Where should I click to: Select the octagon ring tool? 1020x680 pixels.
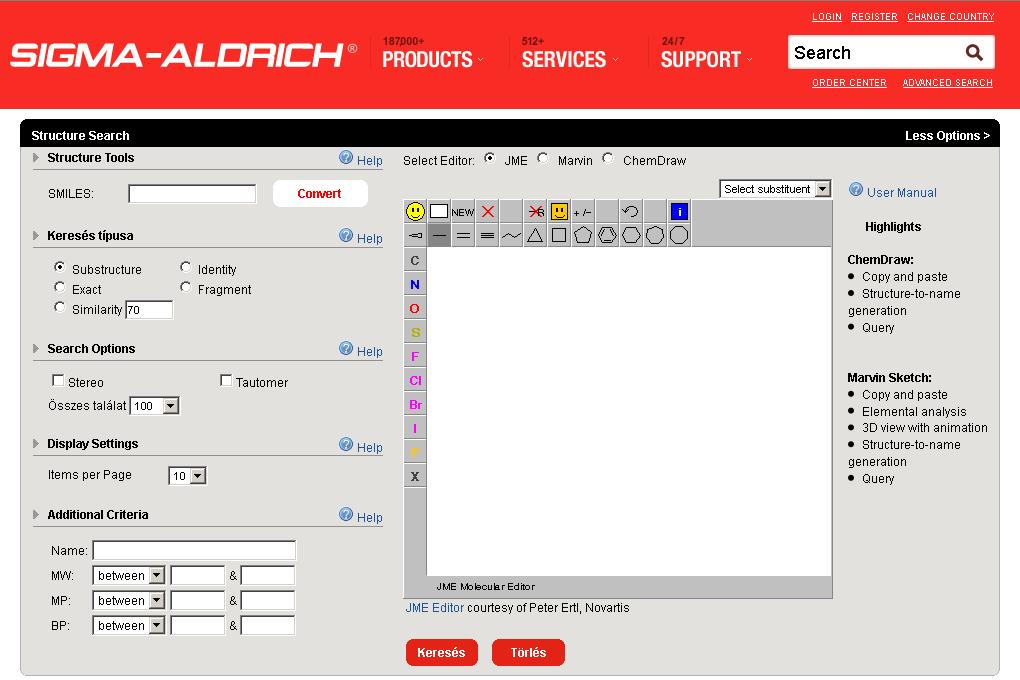tap(679, 236)
